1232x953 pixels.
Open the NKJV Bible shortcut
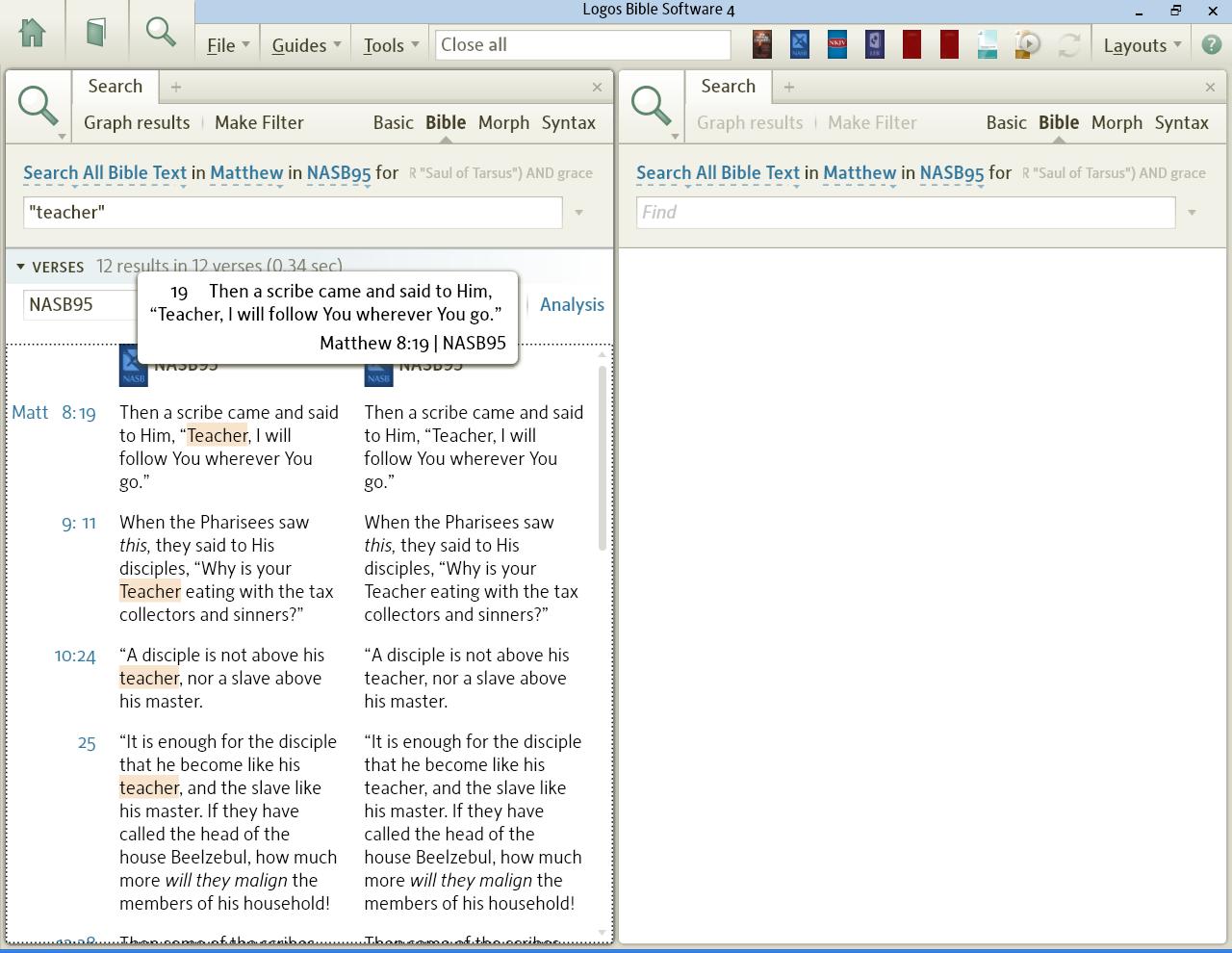[836, 44]
